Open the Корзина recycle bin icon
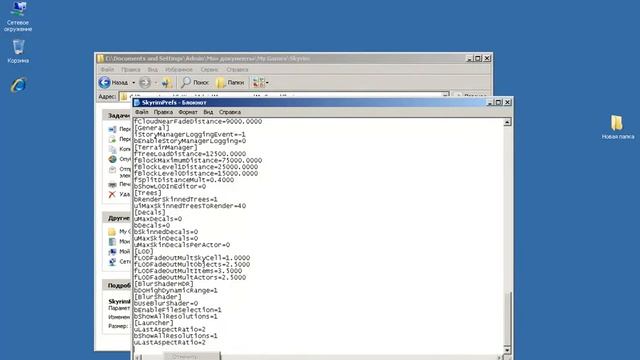This screenshot has height=360, width=640. [18, 51]
